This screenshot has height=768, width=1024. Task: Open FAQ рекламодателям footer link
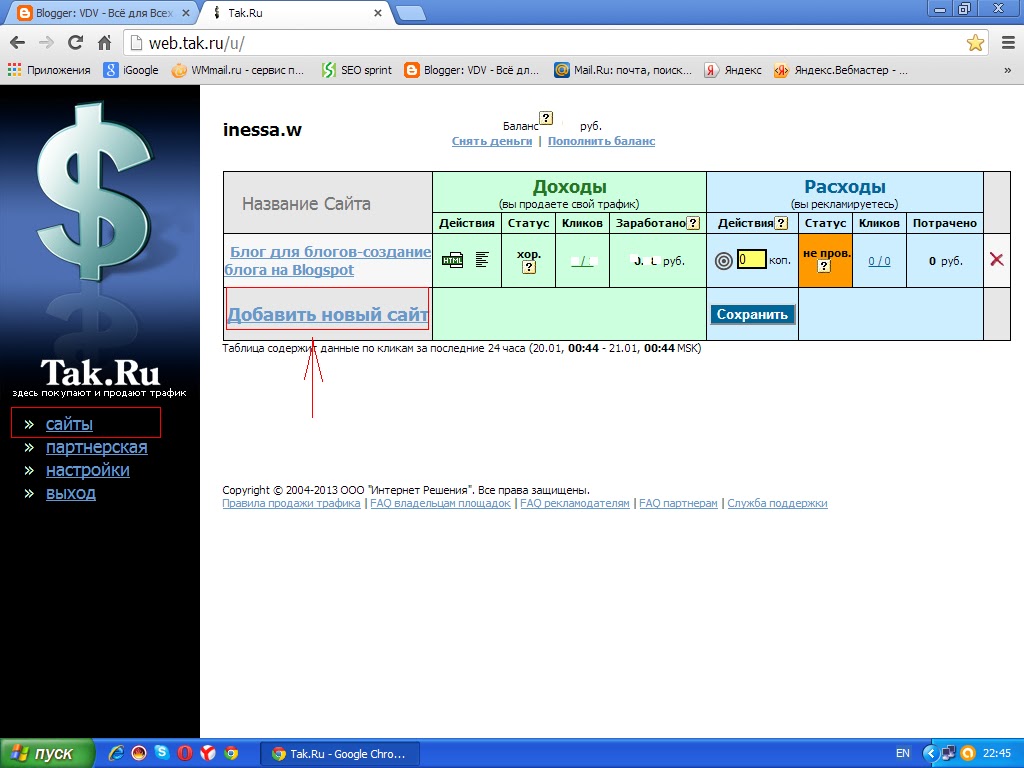(575, 504)
